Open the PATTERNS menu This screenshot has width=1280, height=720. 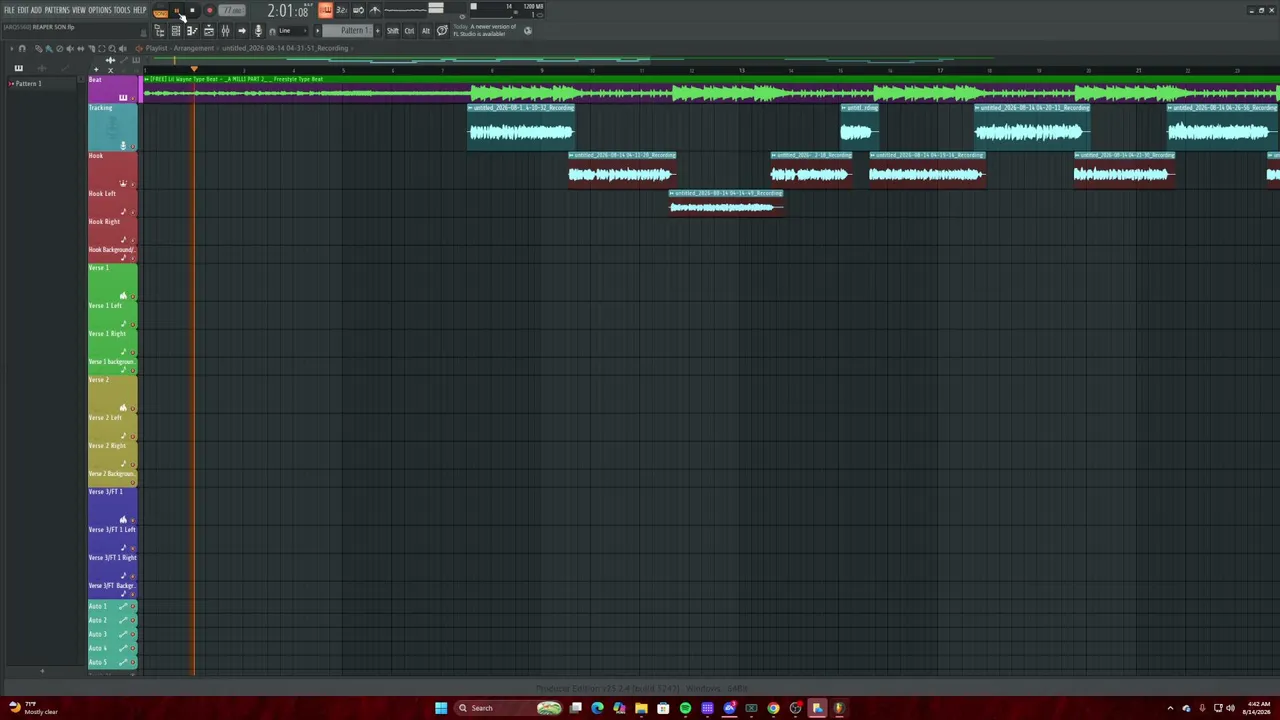[57, 10]
